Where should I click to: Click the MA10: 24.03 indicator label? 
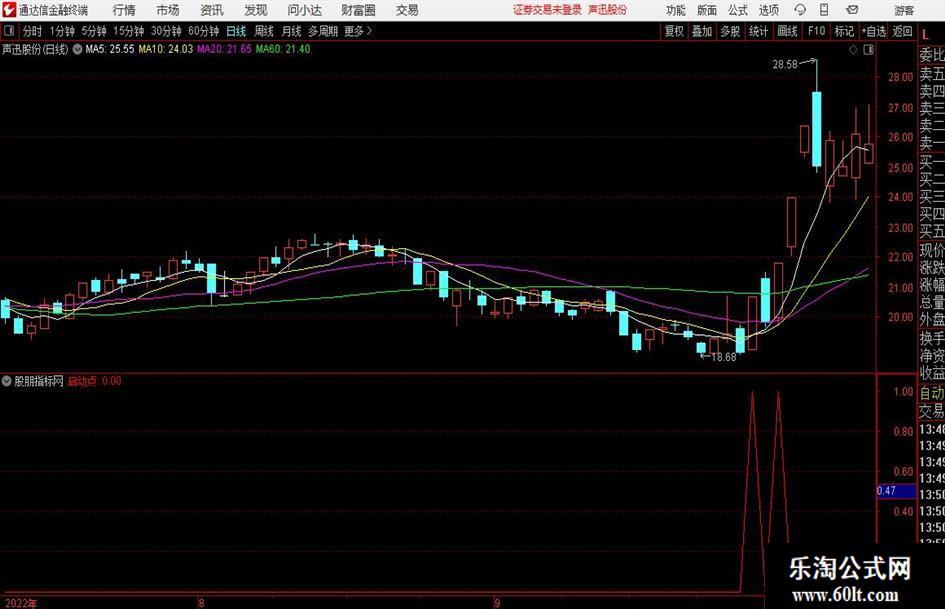(x=166, y=49)
